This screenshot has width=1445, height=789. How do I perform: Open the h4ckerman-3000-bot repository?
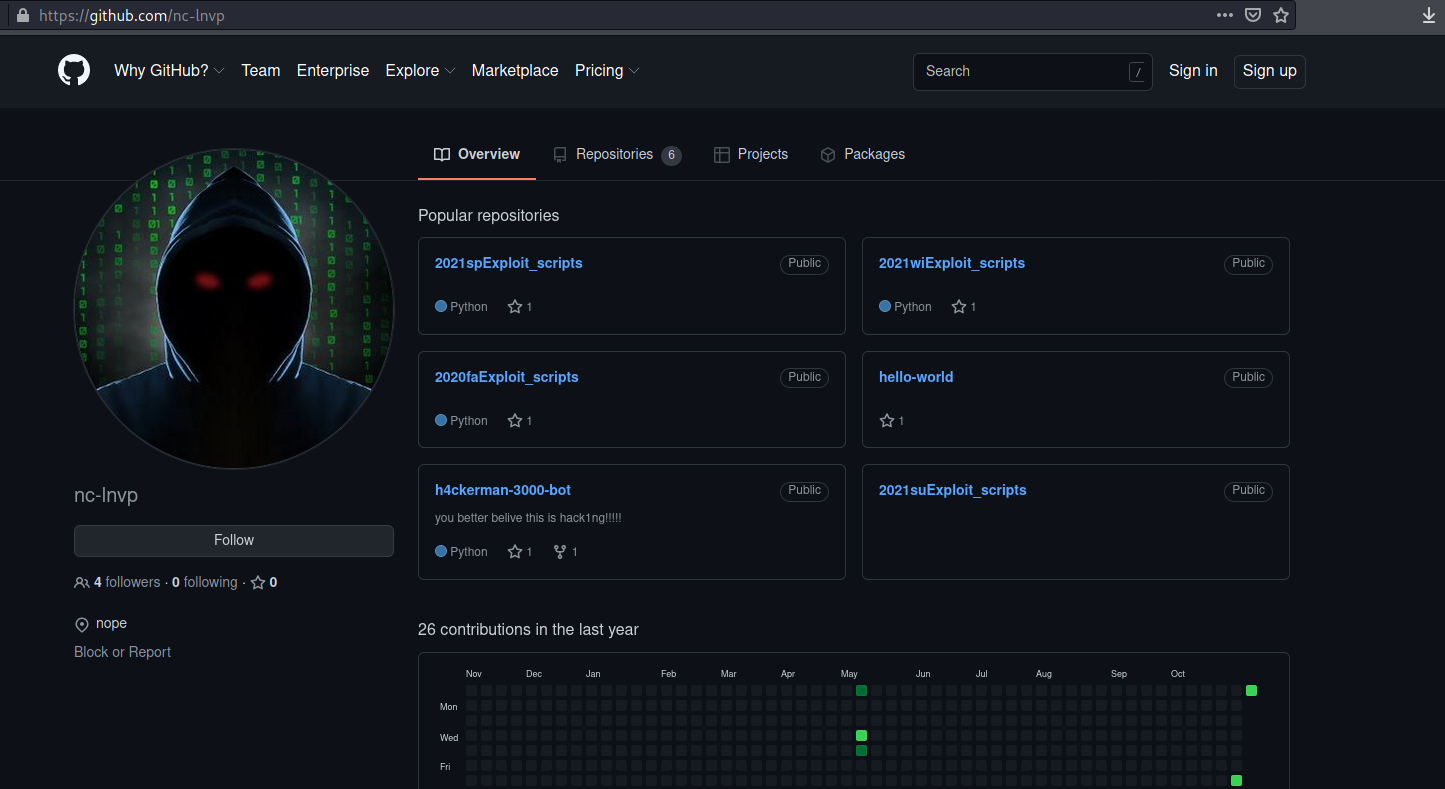(503, 490)
